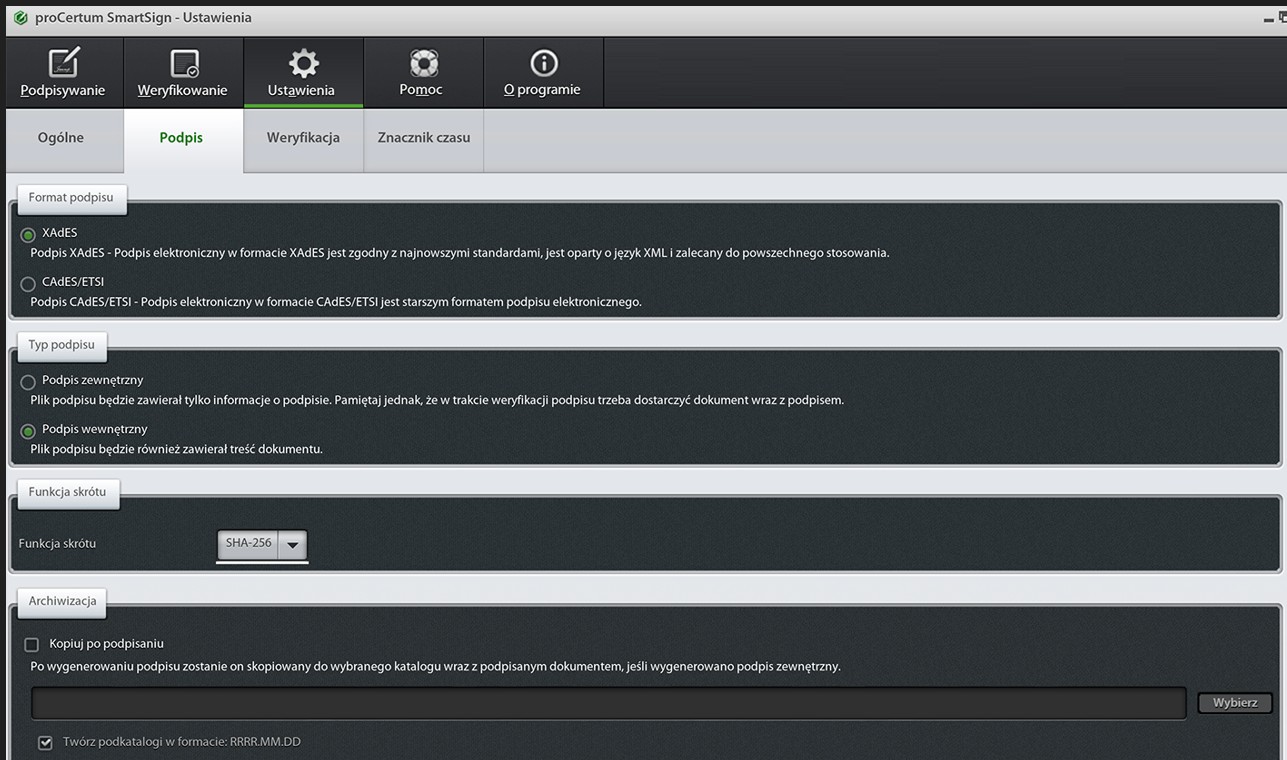The height and width of the screenshot is (760, 1287).
Task: Click 'Plik podpisu będzie również zawierał treść dokumentu'
Action: (x=176, y=449)
